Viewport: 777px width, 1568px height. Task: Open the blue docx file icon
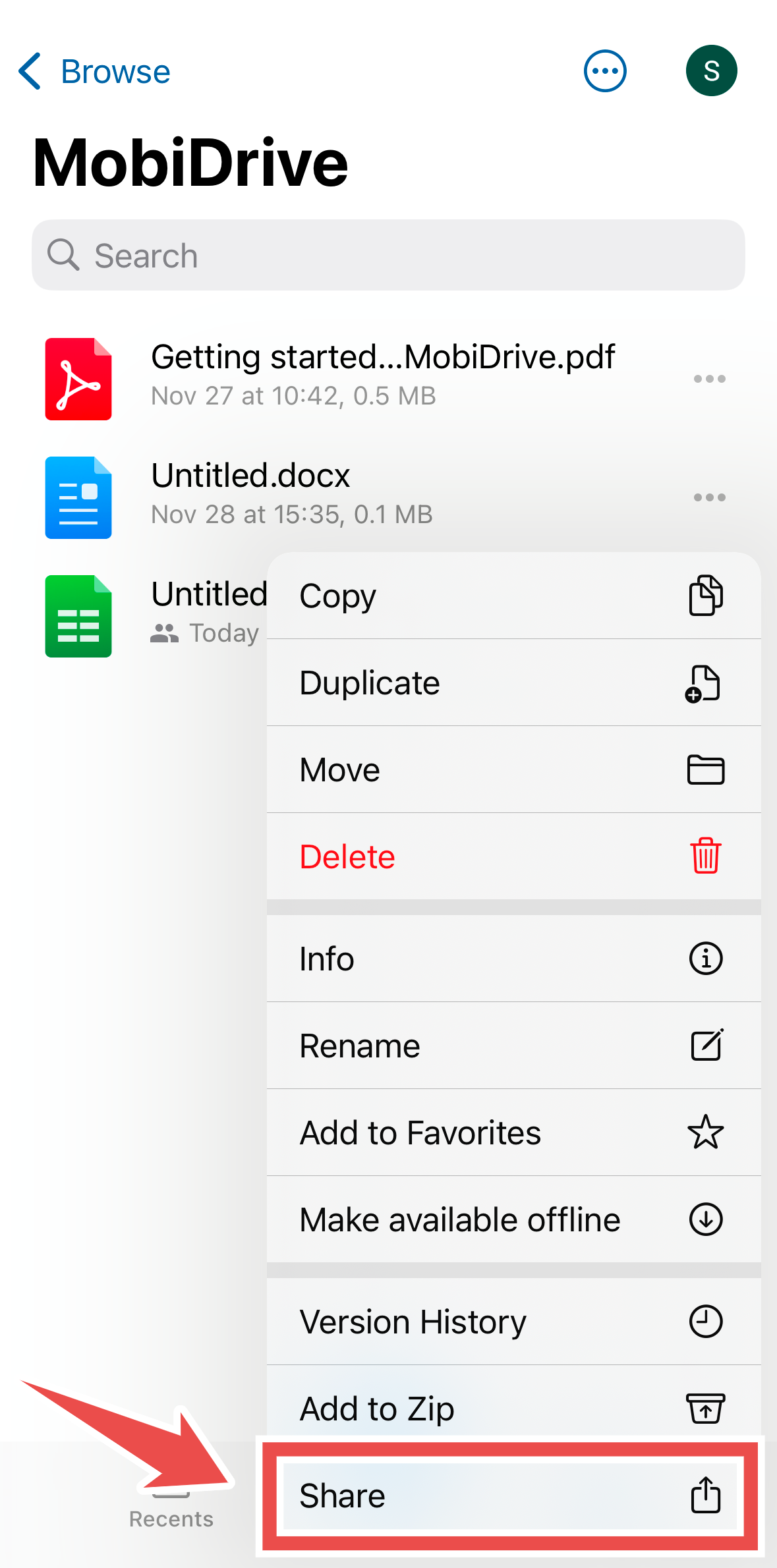coord(78,497)
